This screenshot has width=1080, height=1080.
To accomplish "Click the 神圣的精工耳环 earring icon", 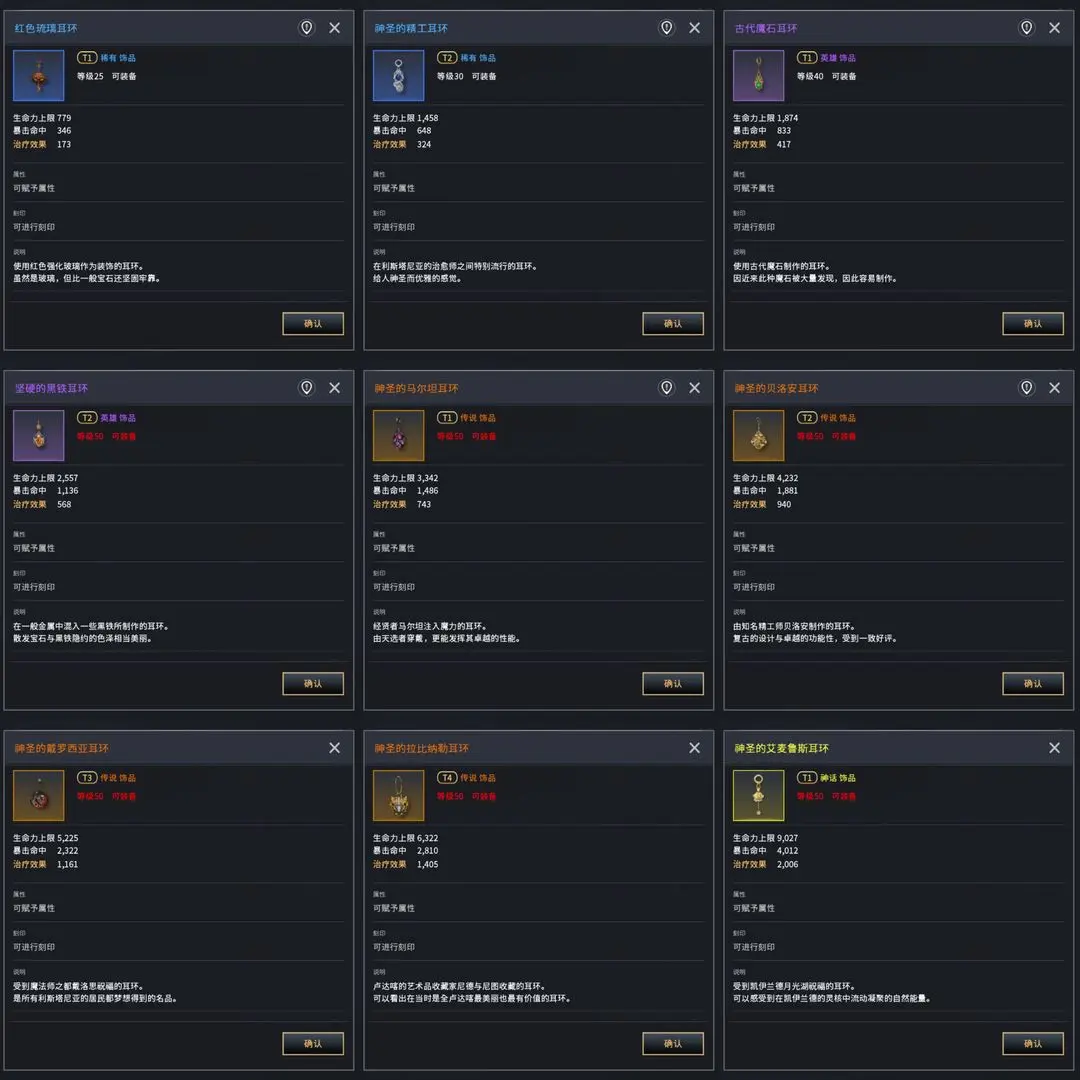I will point(399,76).
